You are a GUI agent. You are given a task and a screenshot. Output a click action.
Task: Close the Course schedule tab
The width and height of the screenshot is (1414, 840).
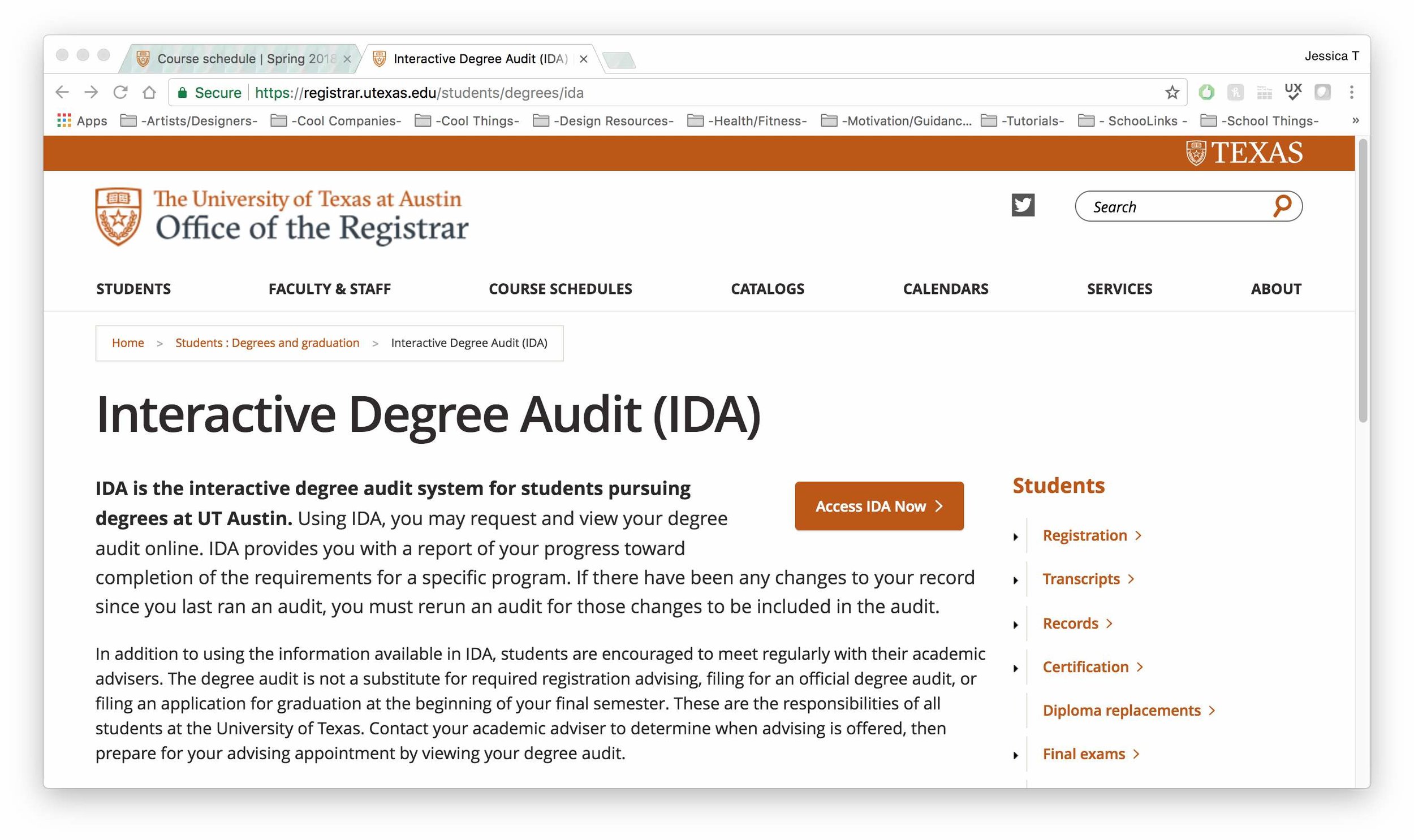tap(347, 59)
